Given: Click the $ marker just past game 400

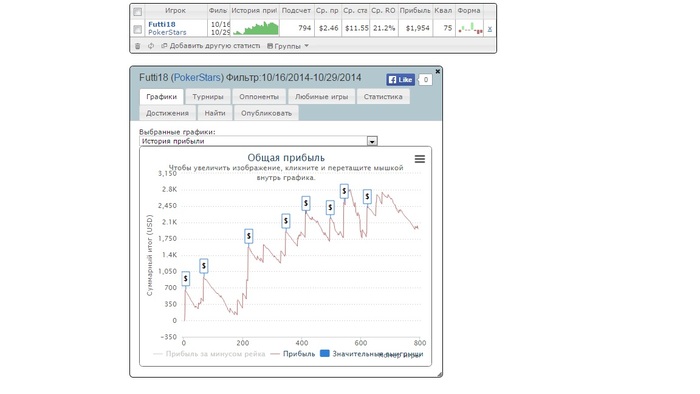Looking at the screenshot, I should pyautogui.click(x=305, y=203).
